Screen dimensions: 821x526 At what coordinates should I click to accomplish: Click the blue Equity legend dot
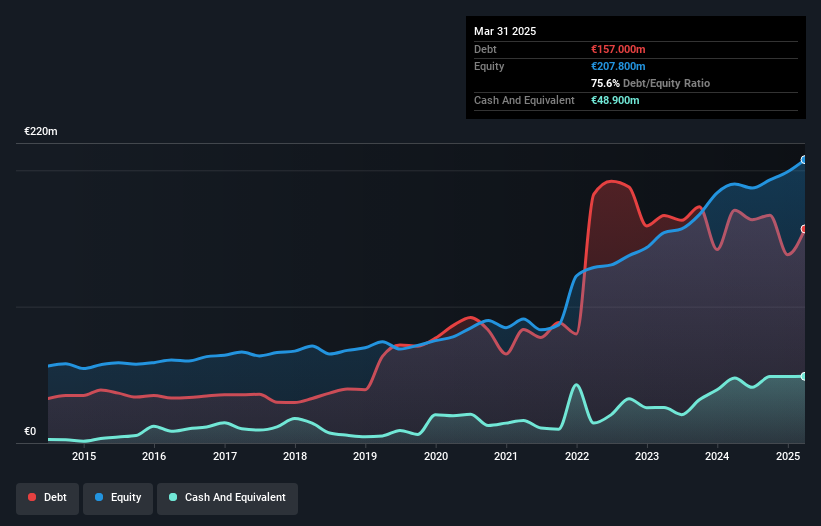pyautogui.click(x=99, y=497)
